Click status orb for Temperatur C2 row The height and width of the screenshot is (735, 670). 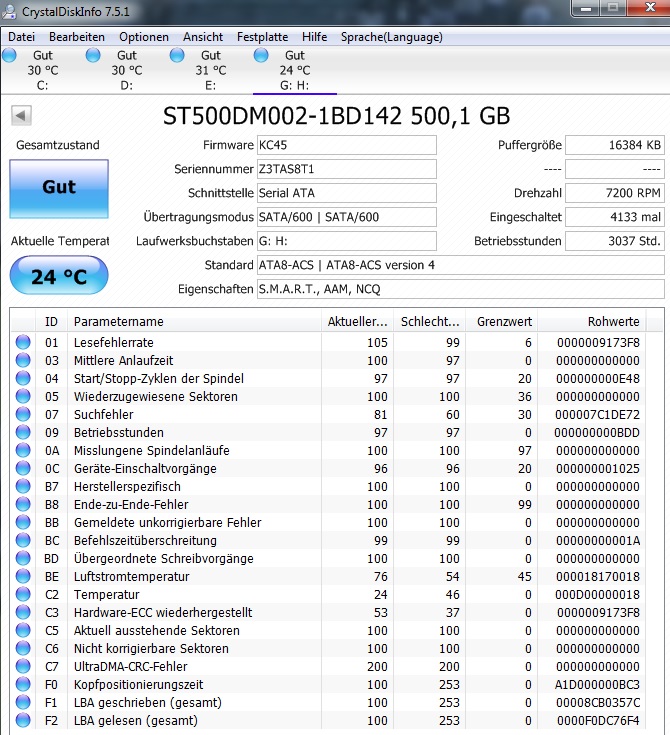pos(23,594)
